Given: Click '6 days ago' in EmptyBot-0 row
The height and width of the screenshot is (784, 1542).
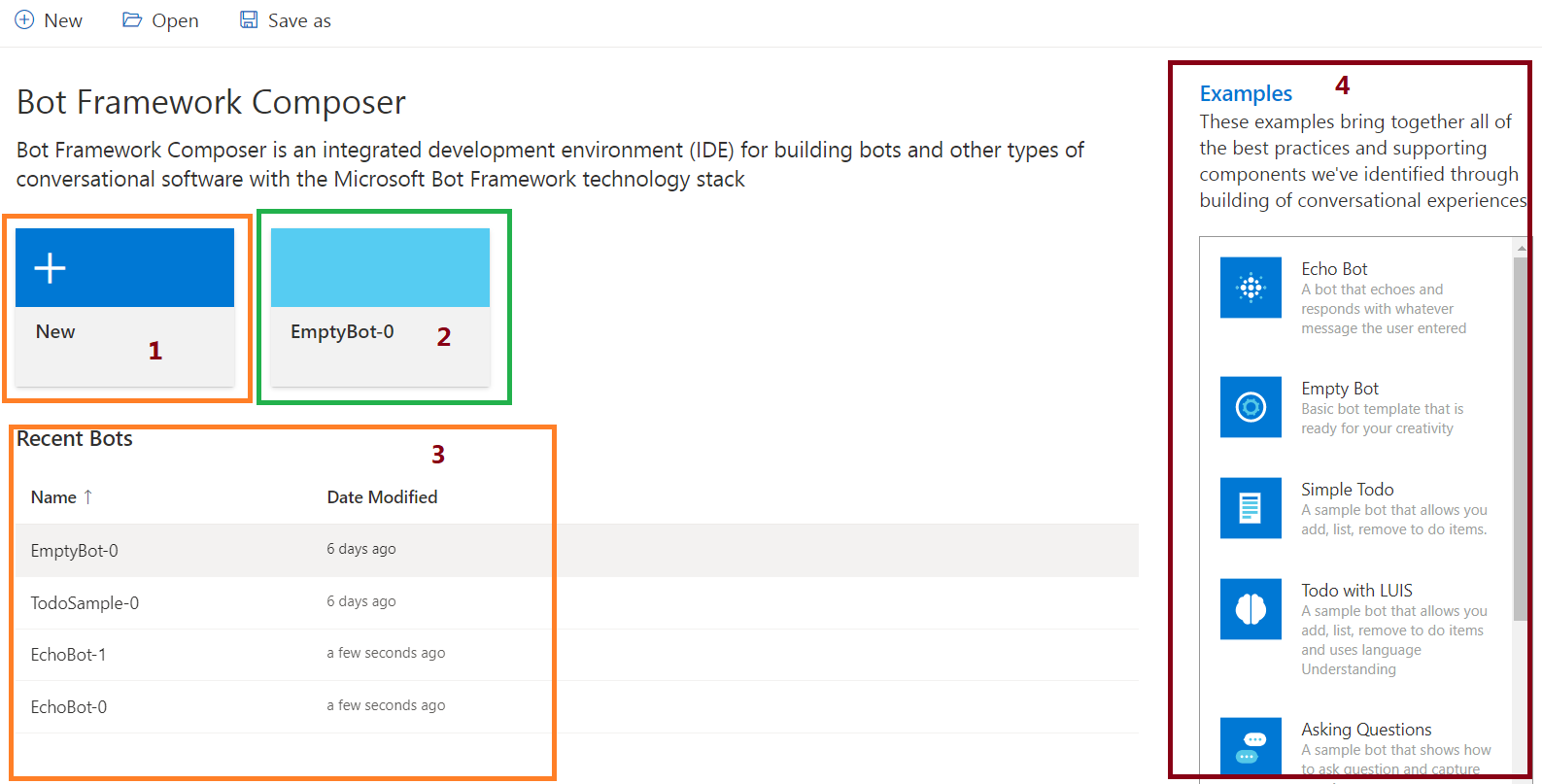Looking at the screenshot, I should [361, 549].
